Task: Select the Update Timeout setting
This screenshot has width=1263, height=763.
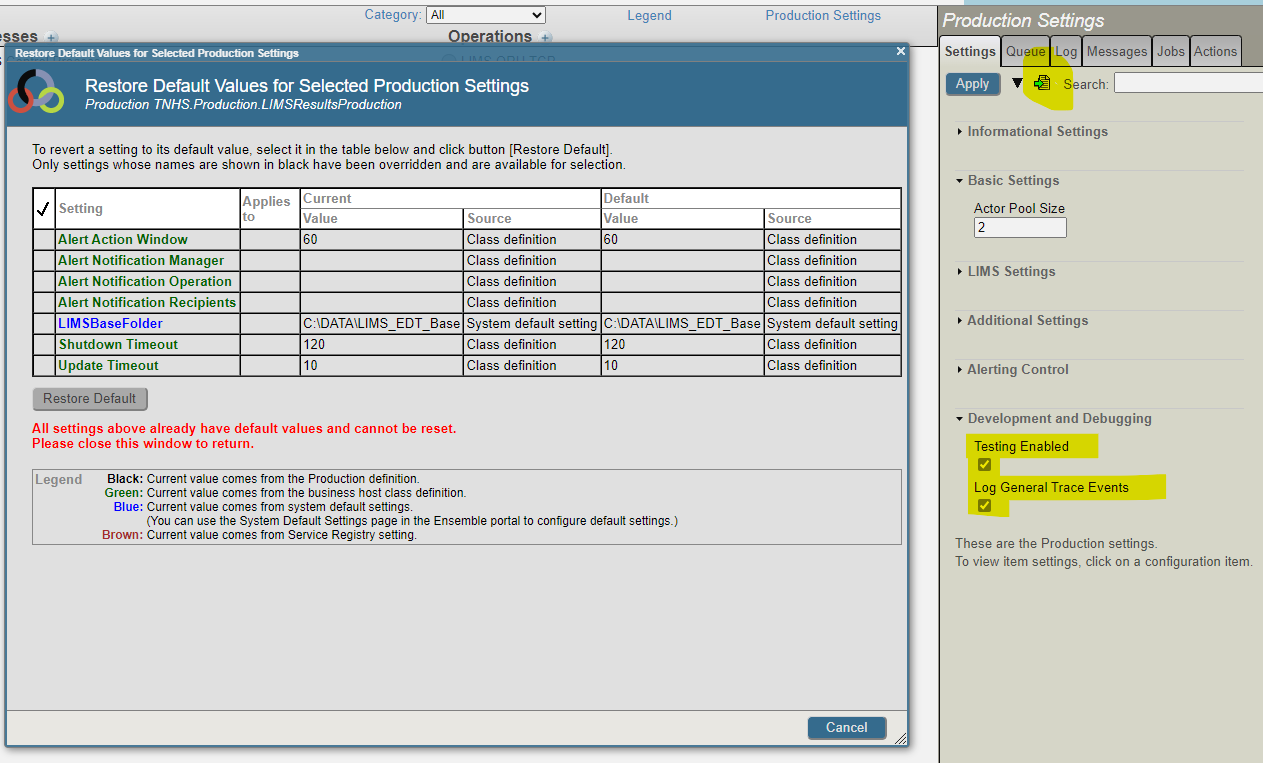Action: pos(108,365)
